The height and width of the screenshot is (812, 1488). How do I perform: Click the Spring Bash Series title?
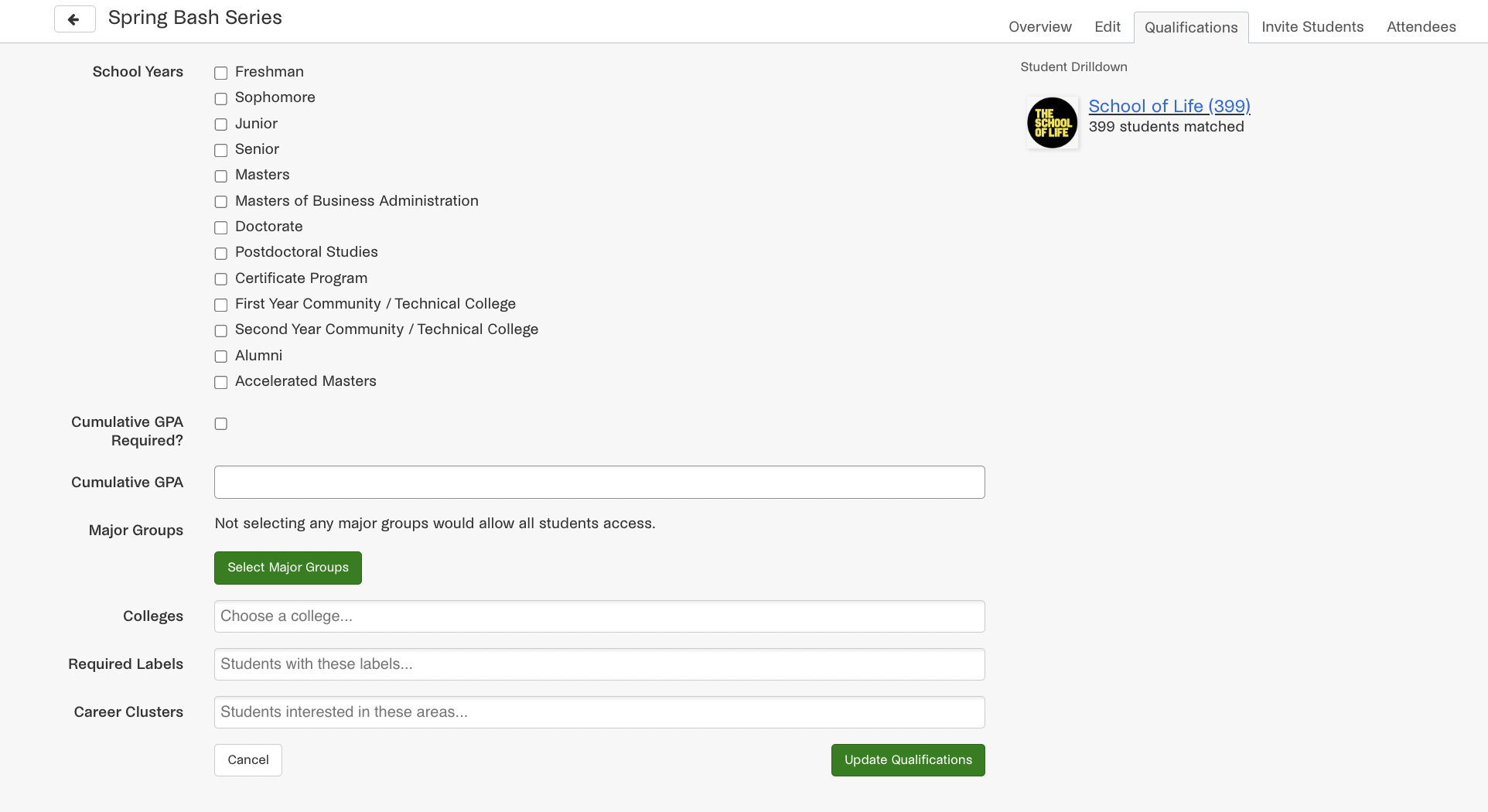195,18
